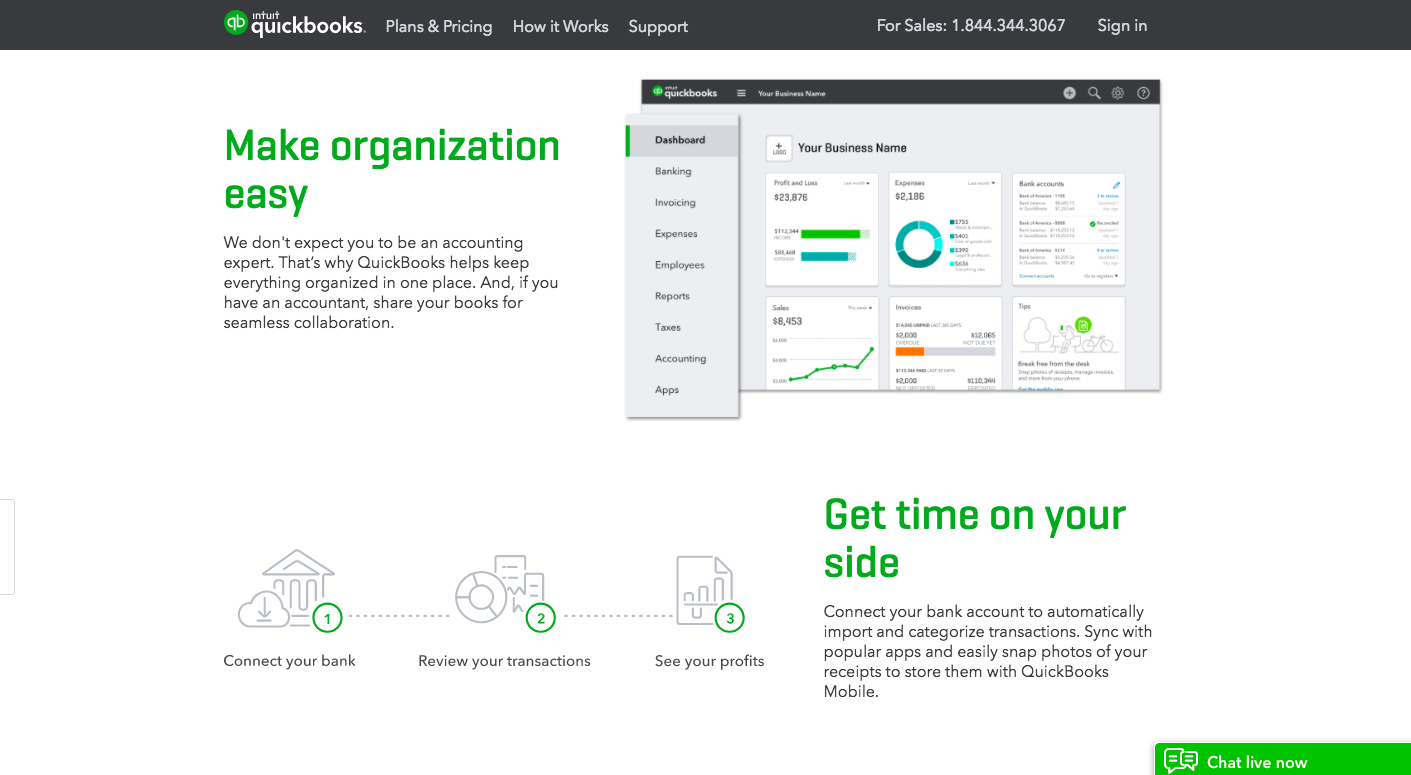Click the QuickBooks logo inside the dashboard preview

point(685,92)
